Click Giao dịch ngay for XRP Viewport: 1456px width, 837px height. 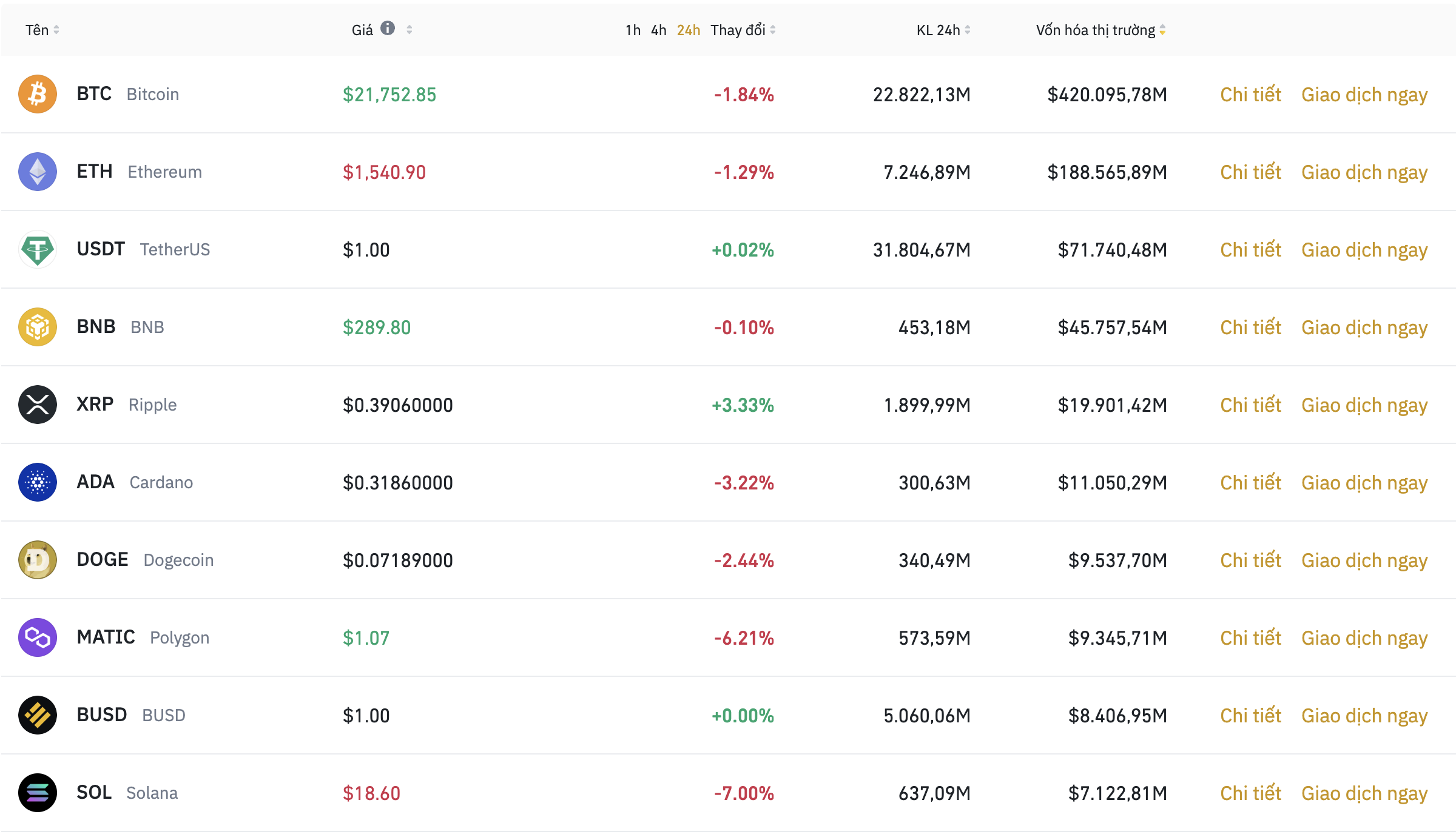[x=1364, y=406]
